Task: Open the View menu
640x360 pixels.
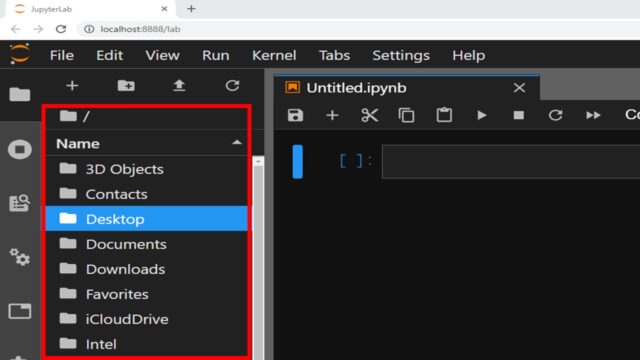Action: [162, 55]
